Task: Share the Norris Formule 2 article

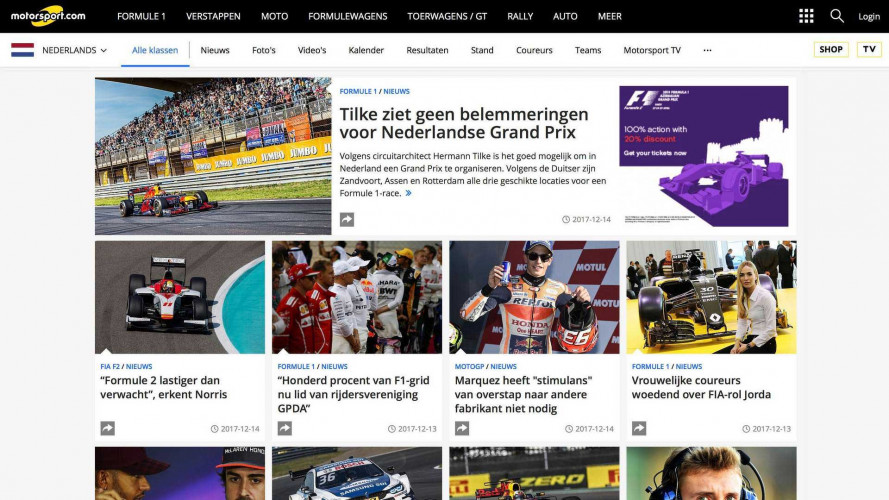Action: coord(108,429)
